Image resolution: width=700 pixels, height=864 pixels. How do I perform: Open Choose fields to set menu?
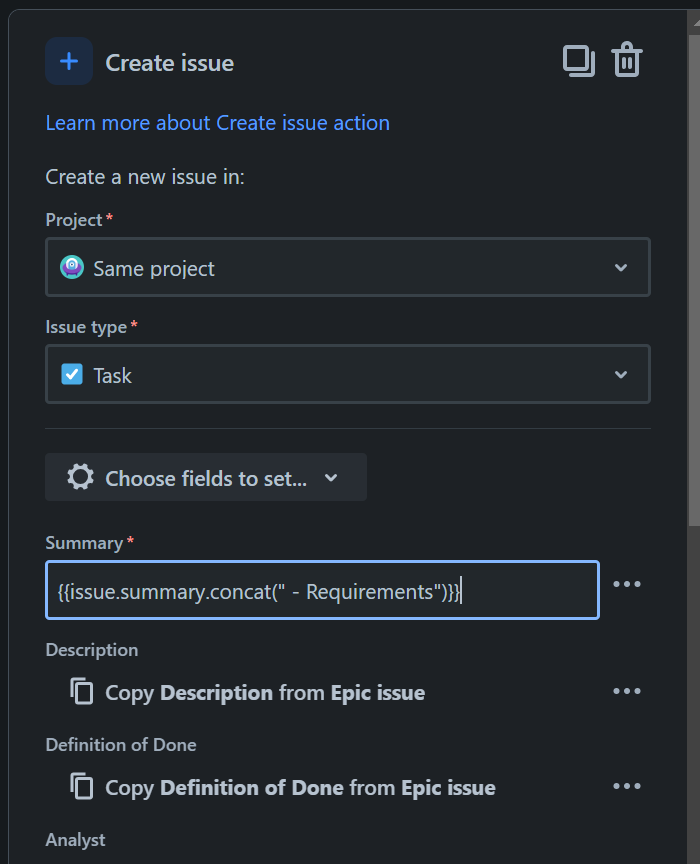tap(206, 478)
